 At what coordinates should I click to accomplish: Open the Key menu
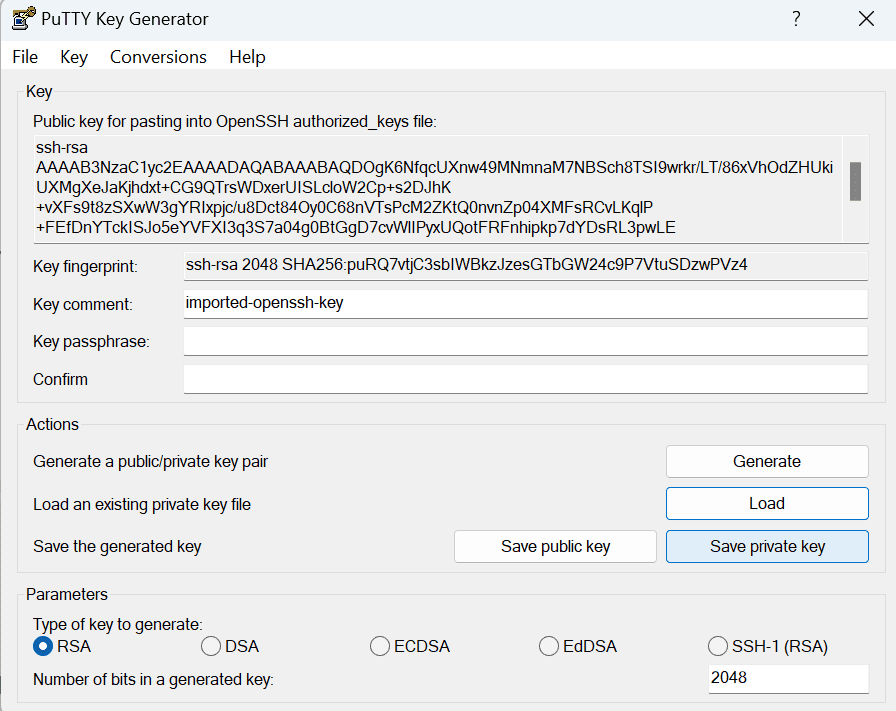(x=74, y=57)
